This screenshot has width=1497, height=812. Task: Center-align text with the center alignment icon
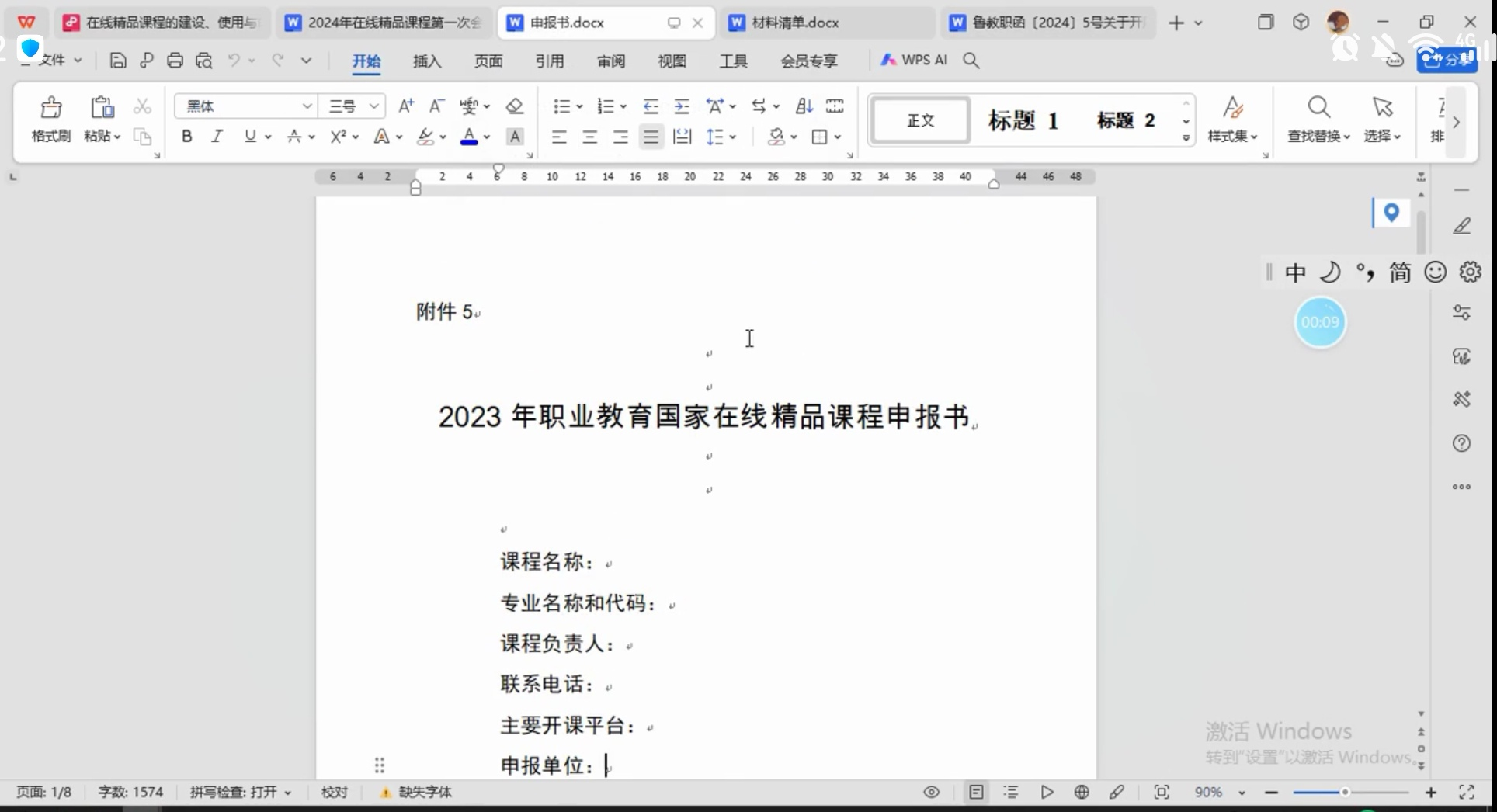point(589,137)
